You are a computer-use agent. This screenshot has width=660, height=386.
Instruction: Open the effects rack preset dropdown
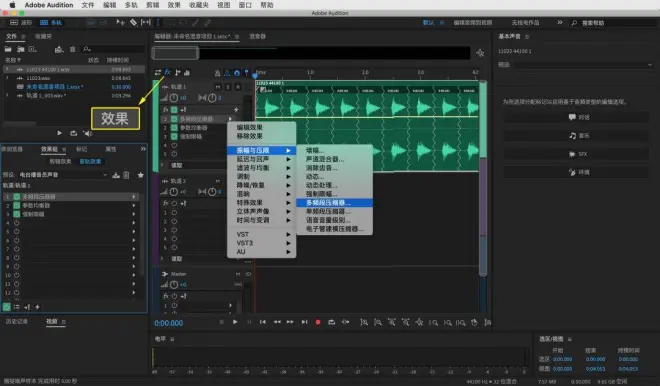(x=63, y=175)
